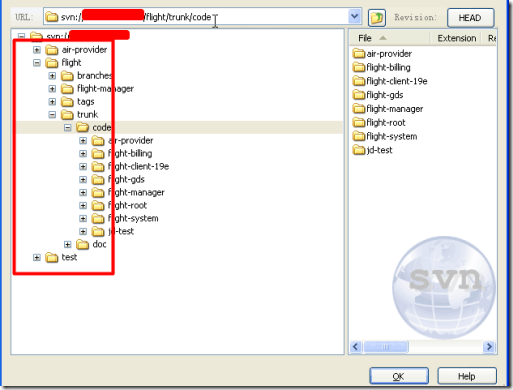Image resolution: width=513 pixels, height=390 pixels.
Task: Select jd-test folder icon in tree
Action: coord(98,231)
